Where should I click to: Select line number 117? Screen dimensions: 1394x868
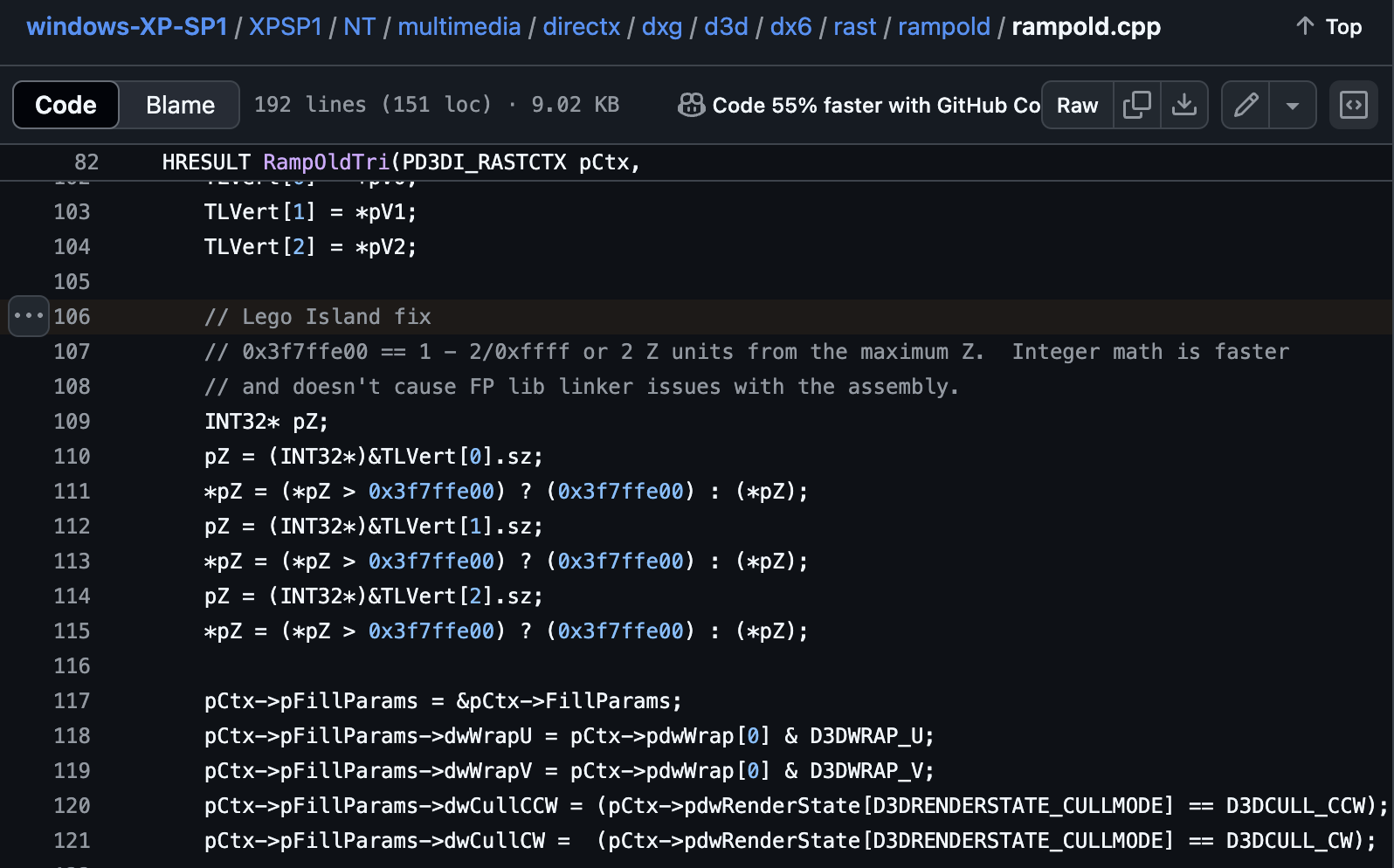point(72,701)
